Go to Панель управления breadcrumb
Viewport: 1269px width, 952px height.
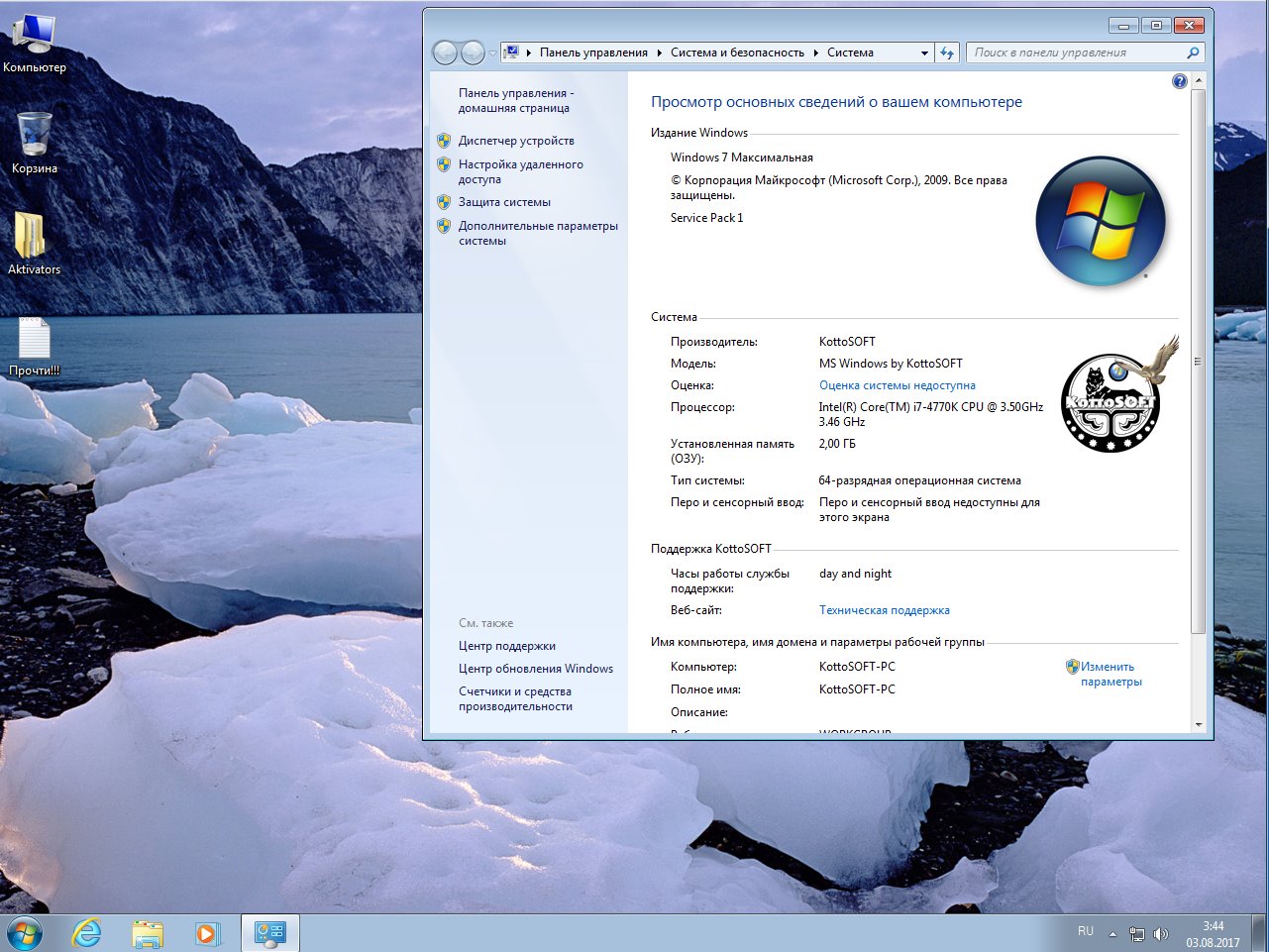coord(593,53)
